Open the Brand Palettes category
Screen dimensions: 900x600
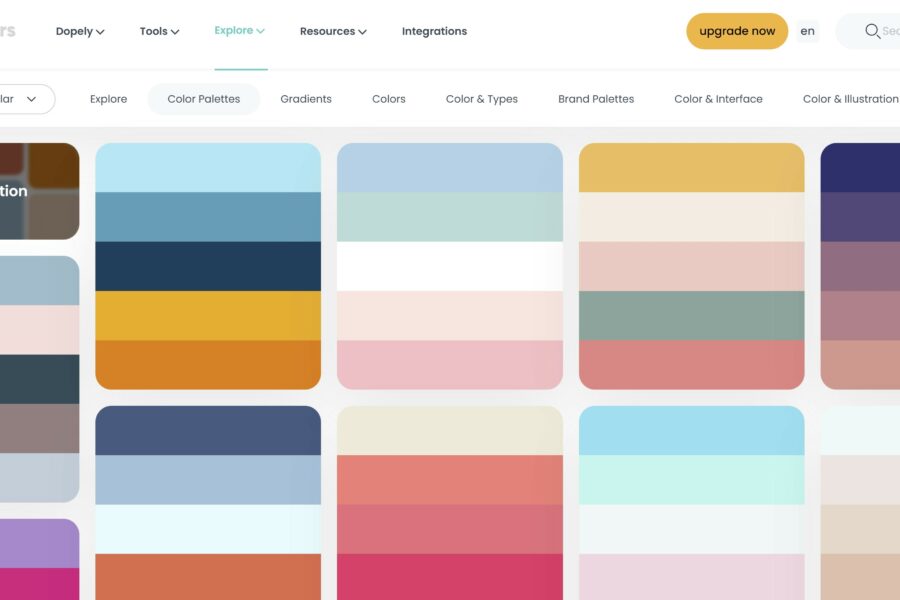click(595, 98)
